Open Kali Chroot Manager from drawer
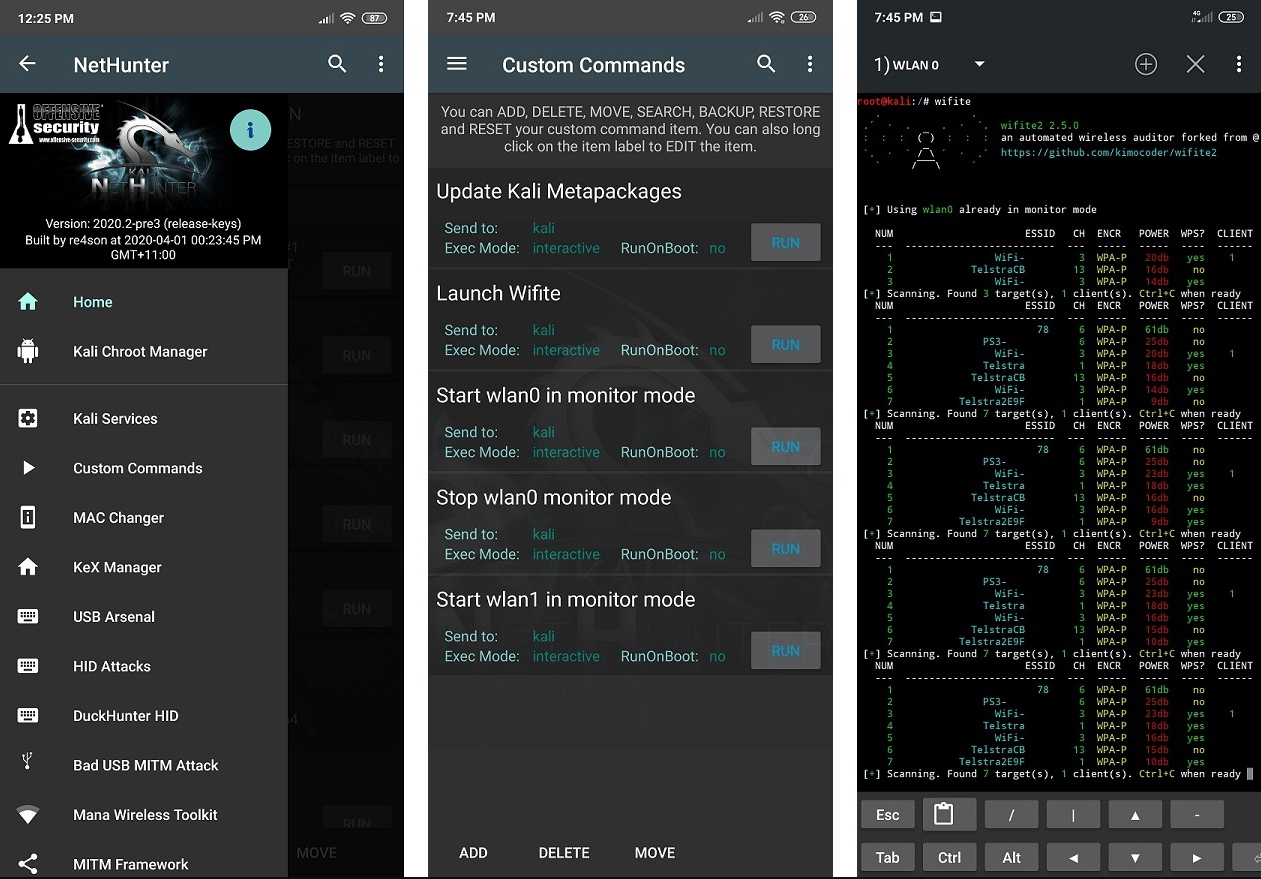 [x=144, y=352]
